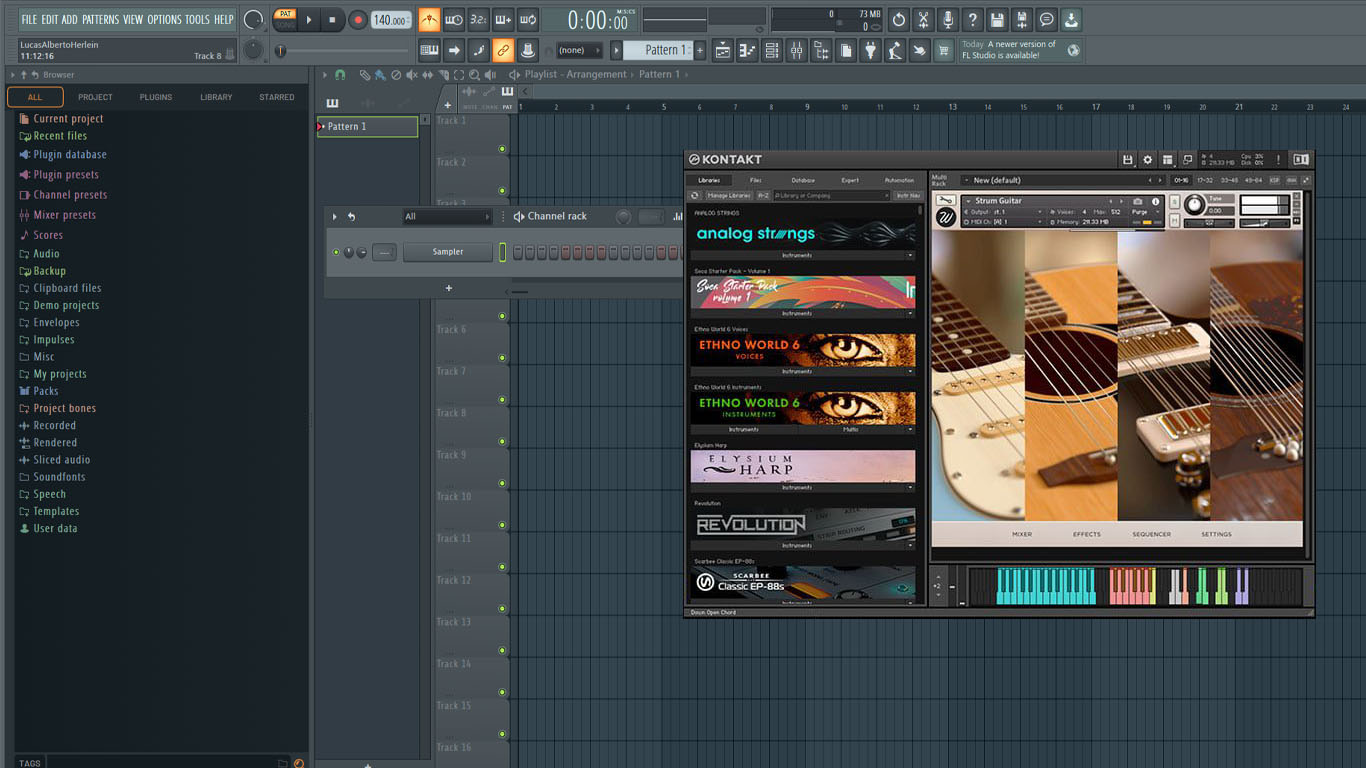Viewport: 1366px width, 768px height.
Task: Expand the Packs folder in Browser
Action: [x=46, y=391]
